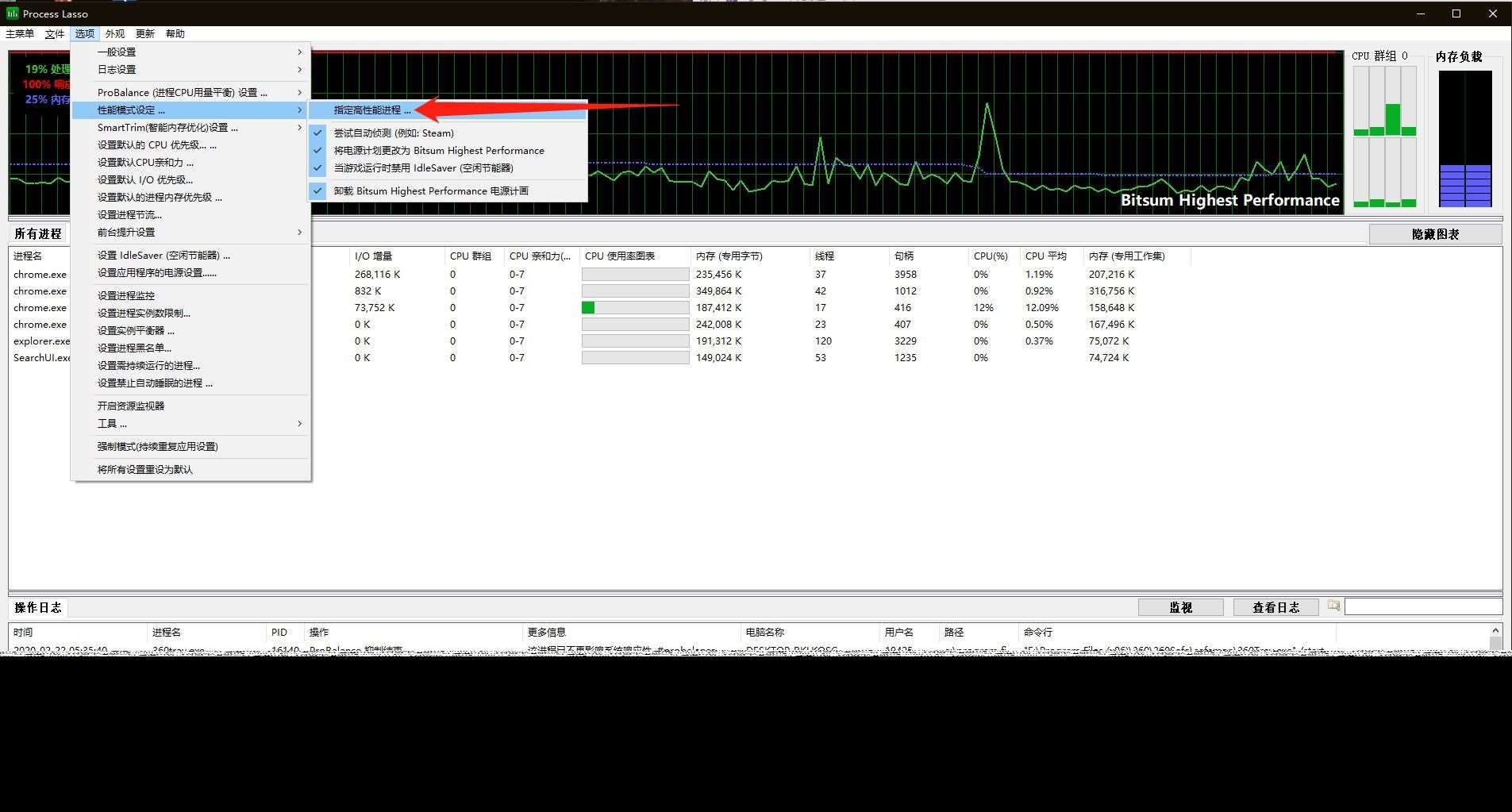This screenshot has height=812, width=1512.
Task: Sort by the CPU 使用率图表 column header
Action: click(x=635, y=256)
